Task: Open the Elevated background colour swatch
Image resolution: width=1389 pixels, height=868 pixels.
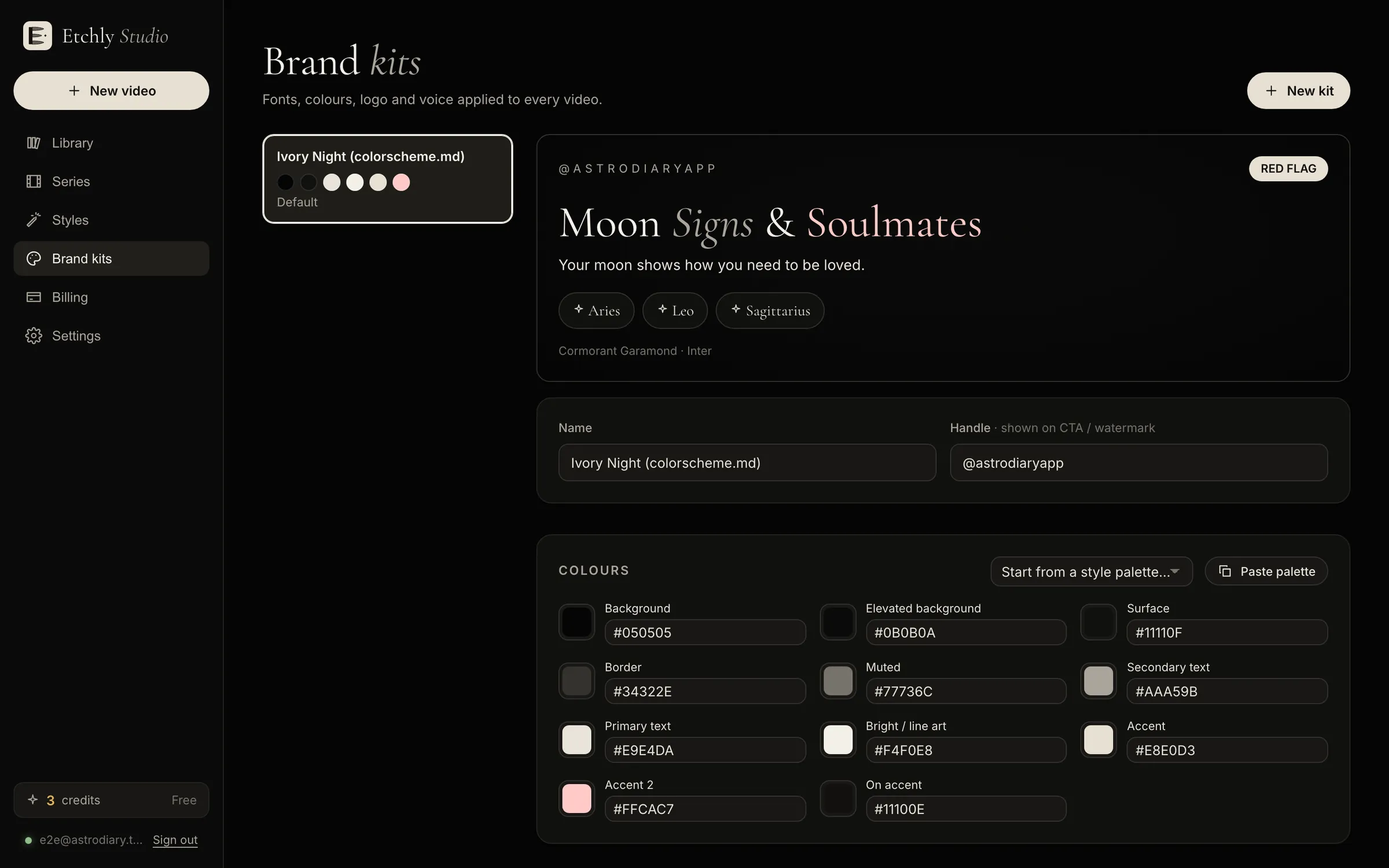Action: (x=837, y=622)
